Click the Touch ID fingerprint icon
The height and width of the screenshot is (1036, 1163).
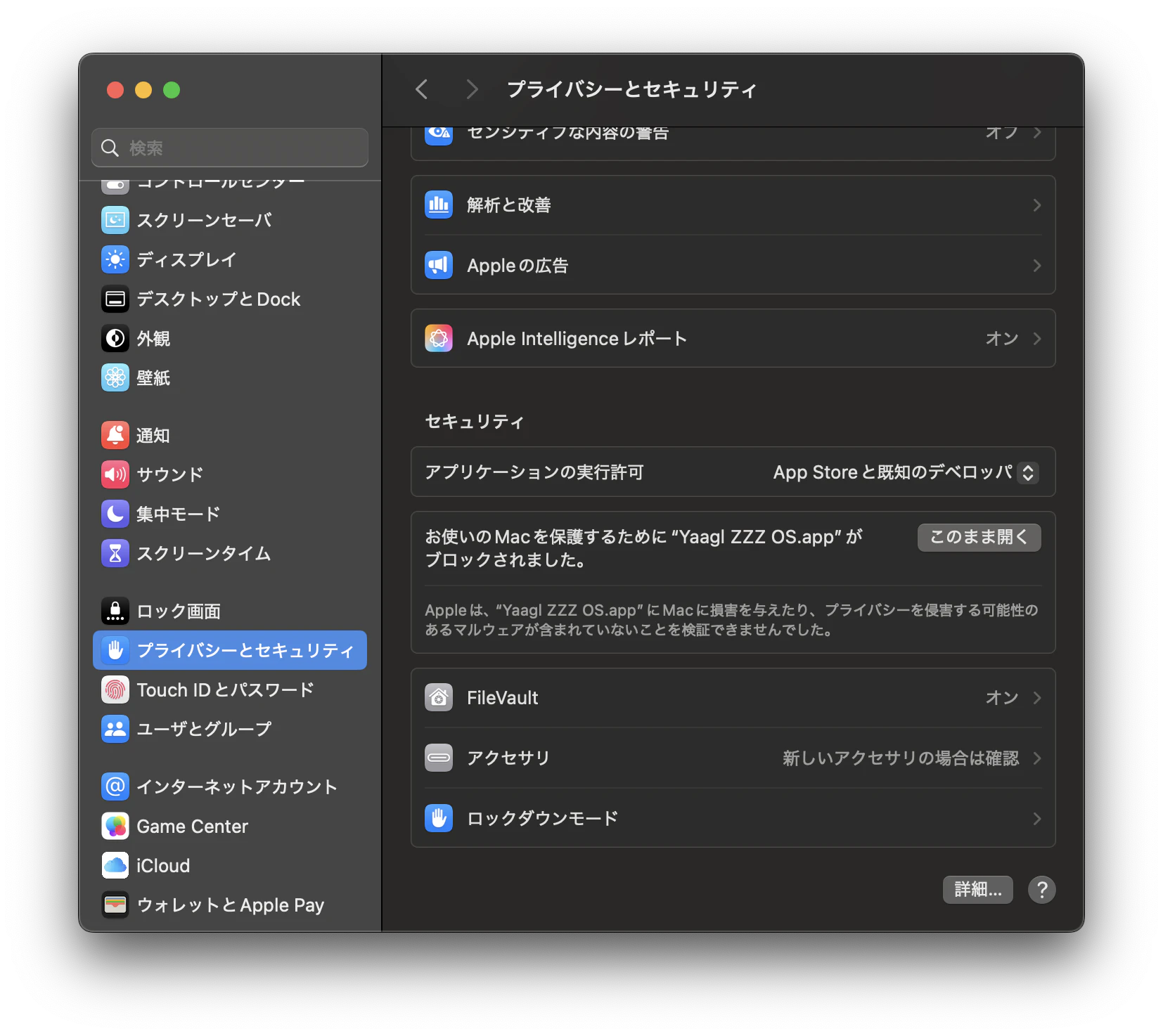click(x=115, y=689)
